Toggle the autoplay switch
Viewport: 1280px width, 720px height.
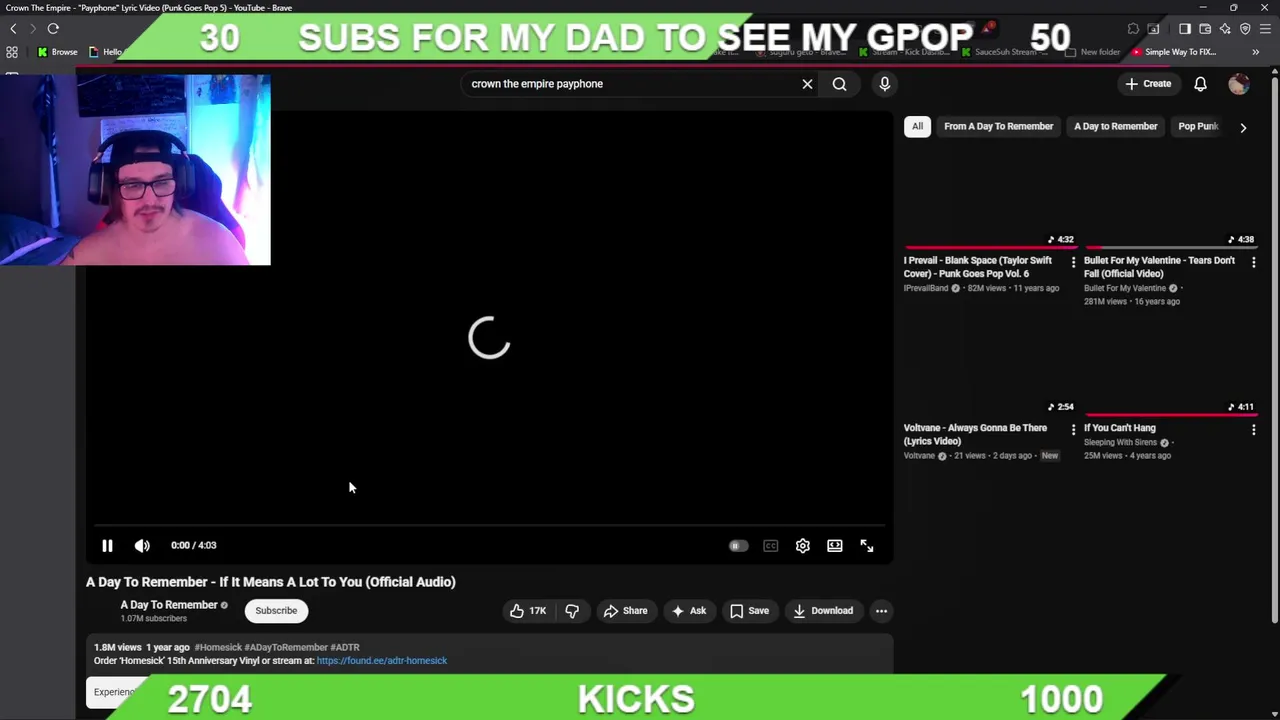738,546
